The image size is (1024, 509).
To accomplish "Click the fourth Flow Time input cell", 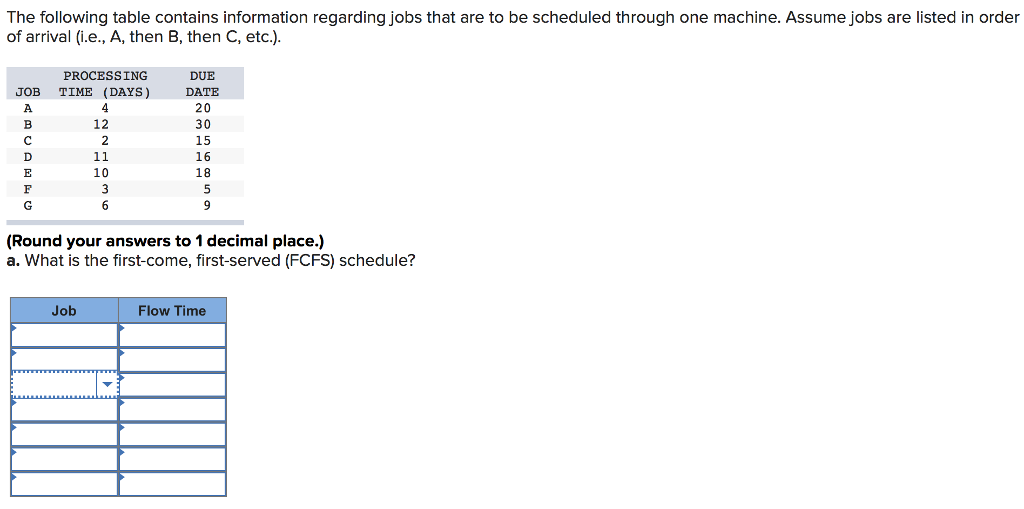I will tap(172, 409).
